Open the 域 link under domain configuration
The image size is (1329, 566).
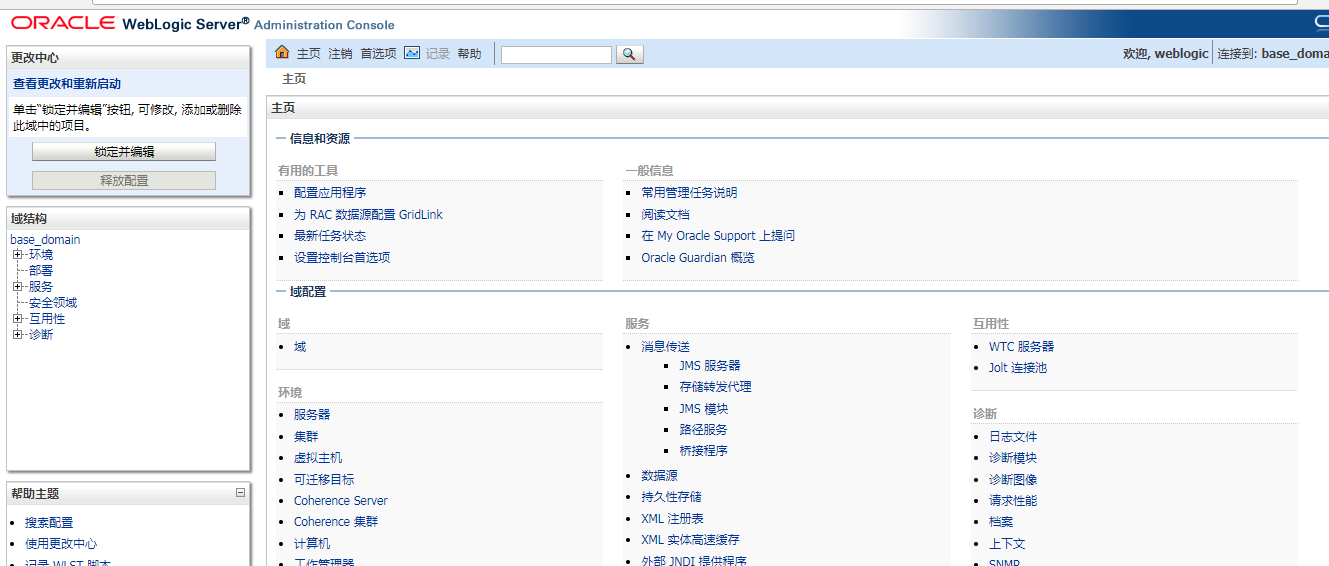300,347
